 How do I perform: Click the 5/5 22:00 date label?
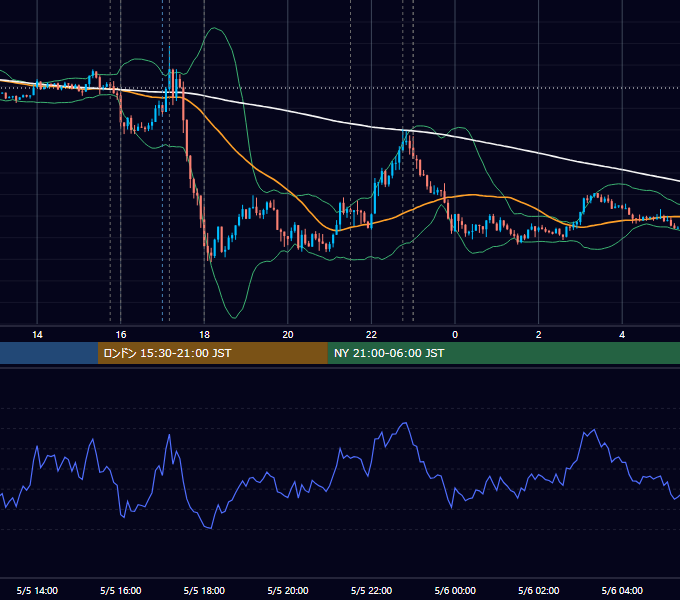click(x=371, y=590)
